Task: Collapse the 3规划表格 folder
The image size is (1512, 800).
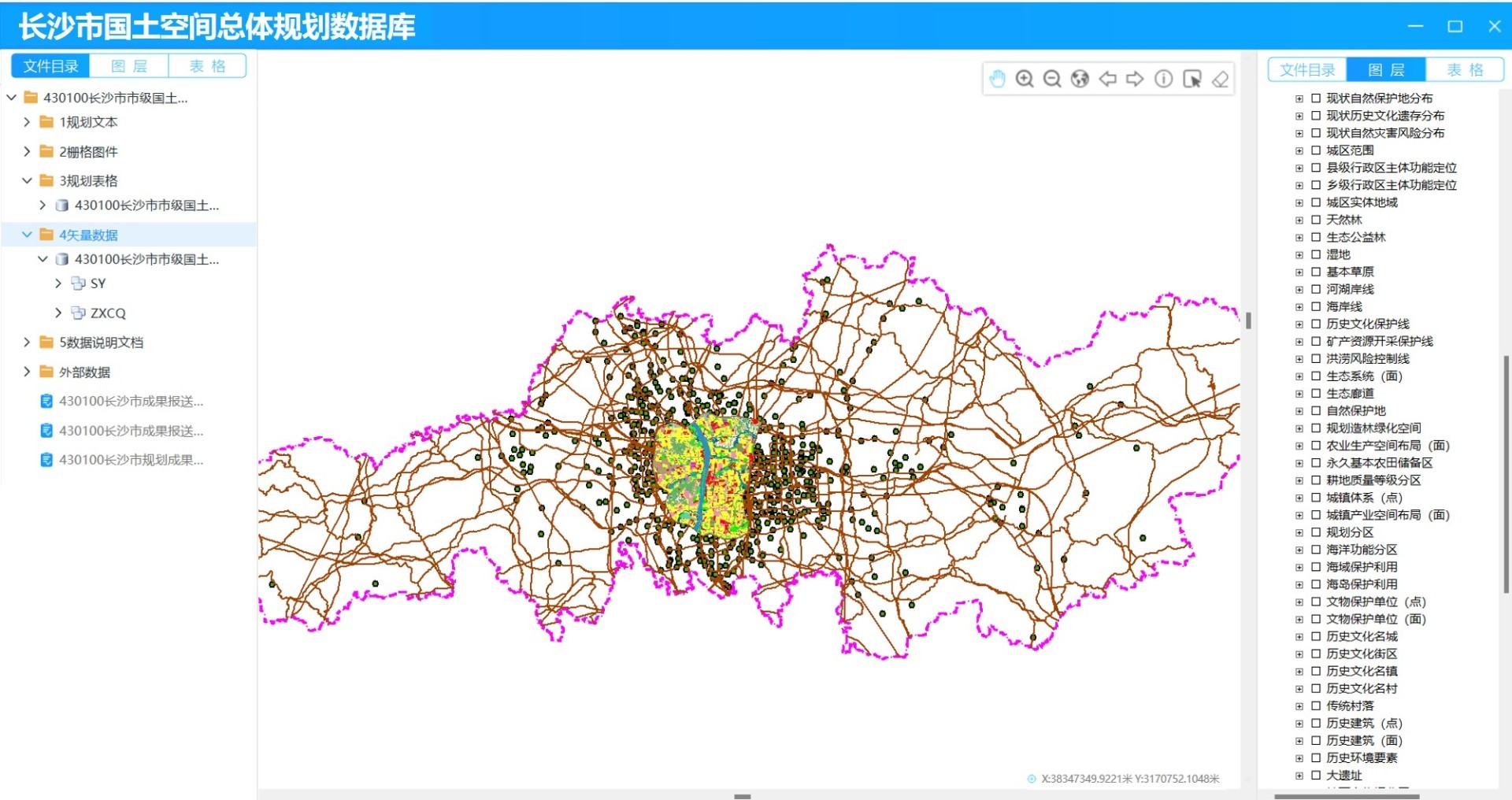Action: [x=27, y=180]
